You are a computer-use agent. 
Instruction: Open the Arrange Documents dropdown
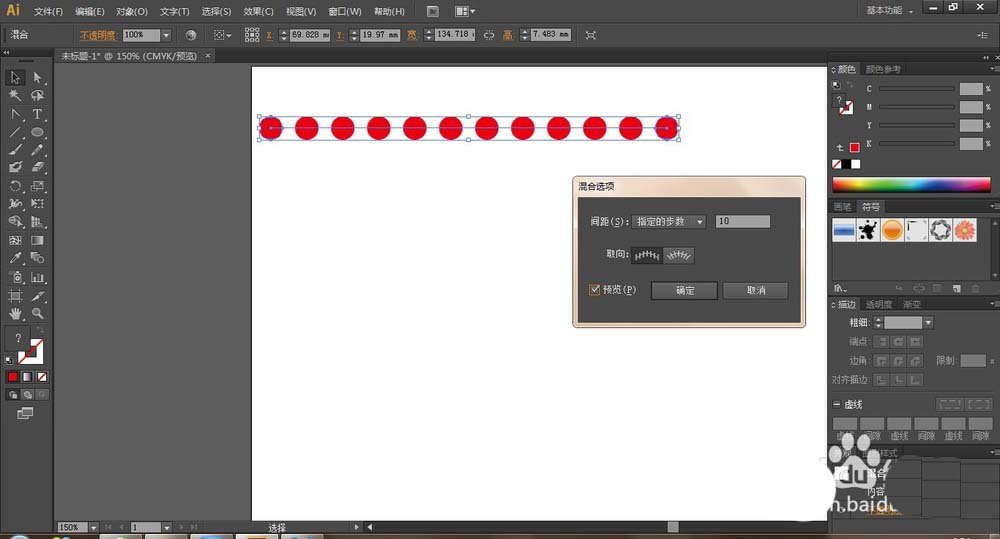pos(465,11)
